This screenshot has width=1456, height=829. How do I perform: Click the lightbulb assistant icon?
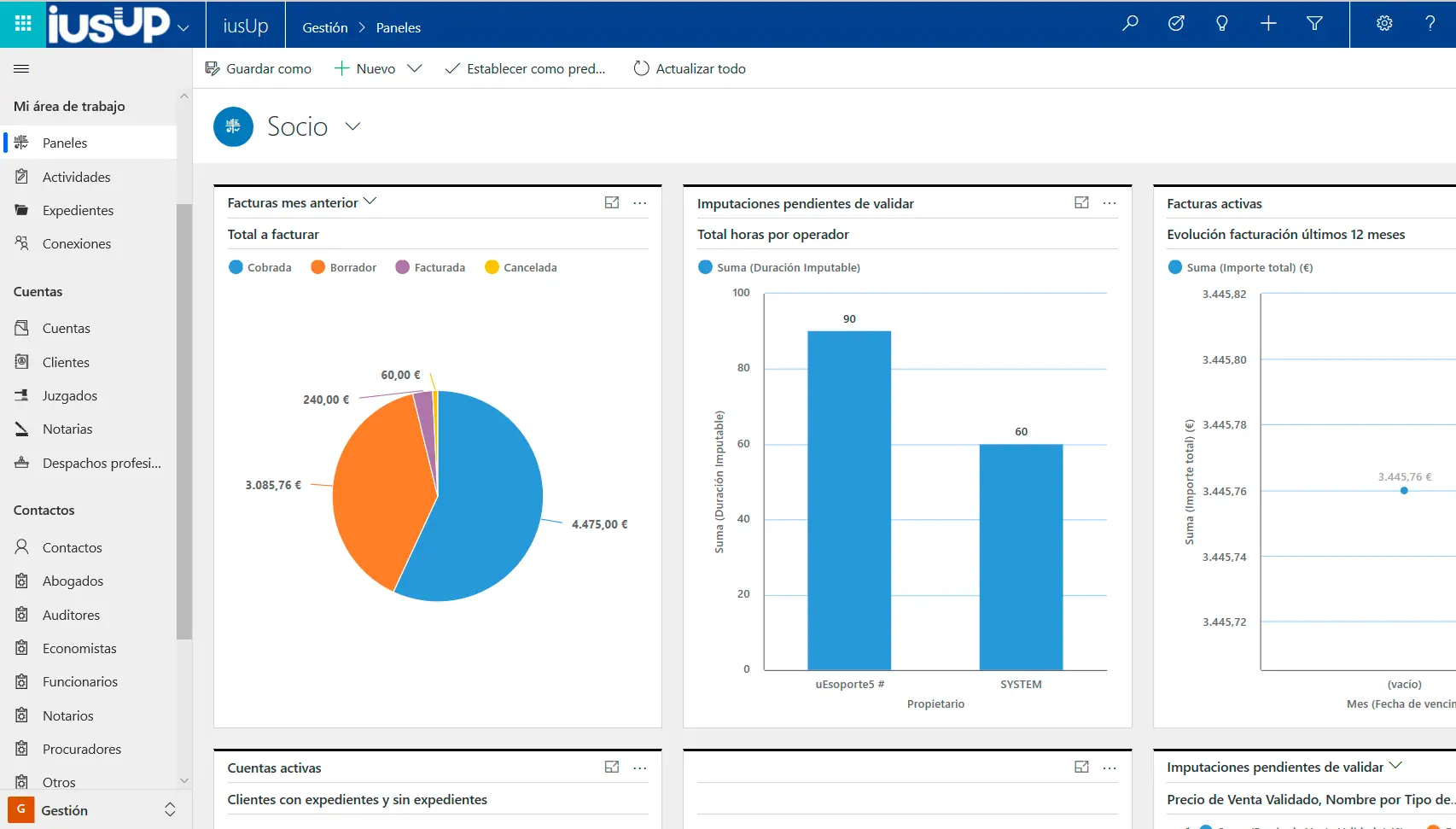tap(1222, 24)
